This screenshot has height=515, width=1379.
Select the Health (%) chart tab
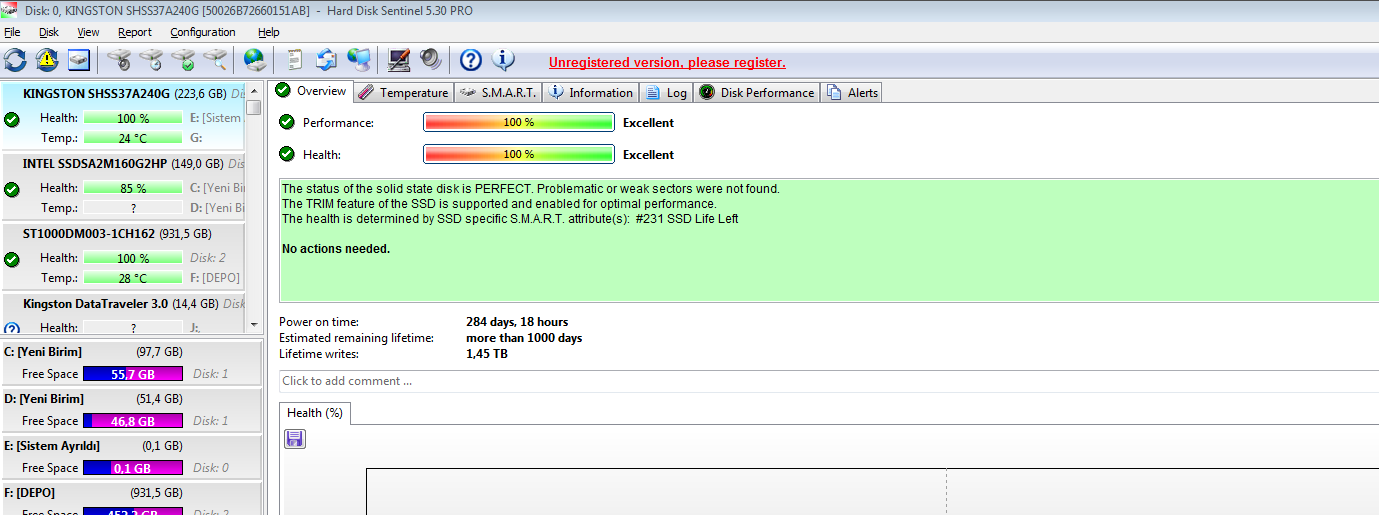[315, 412]
